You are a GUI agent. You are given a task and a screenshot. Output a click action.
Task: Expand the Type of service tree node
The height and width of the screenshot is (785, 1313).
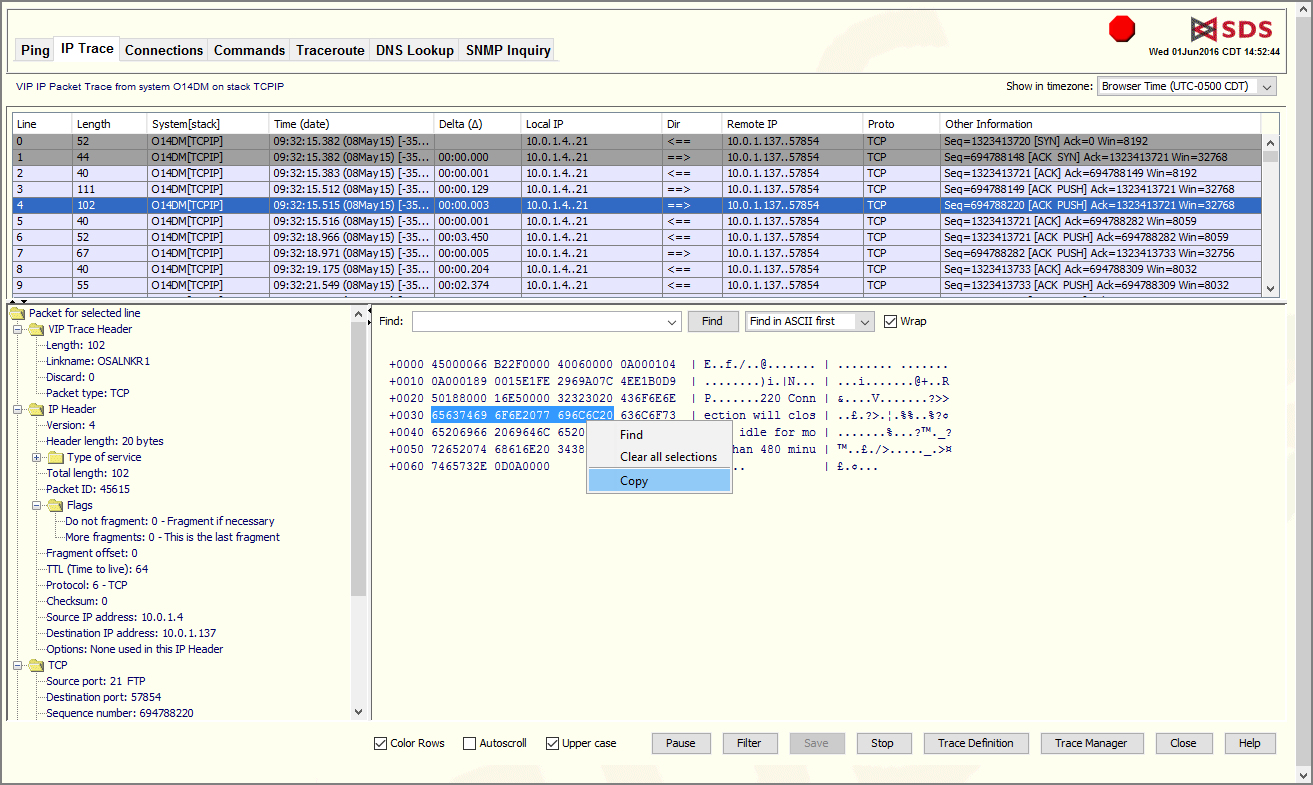[x=37, y=457]
